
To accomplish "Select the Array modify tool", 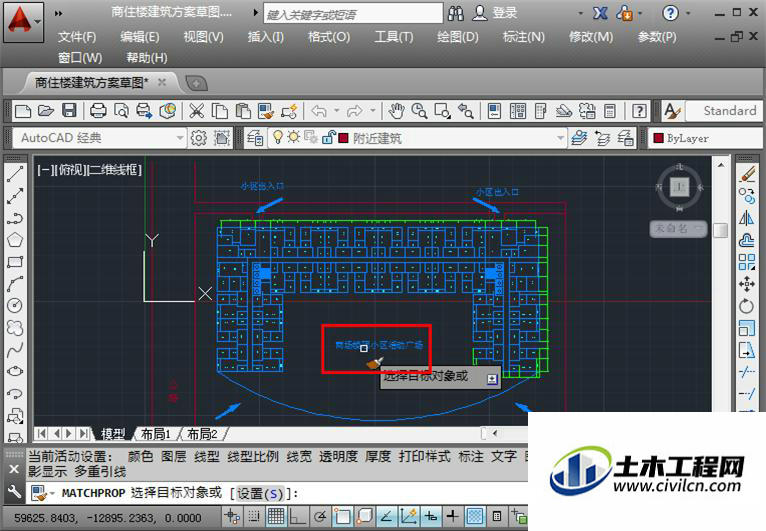I will (747, 262).
